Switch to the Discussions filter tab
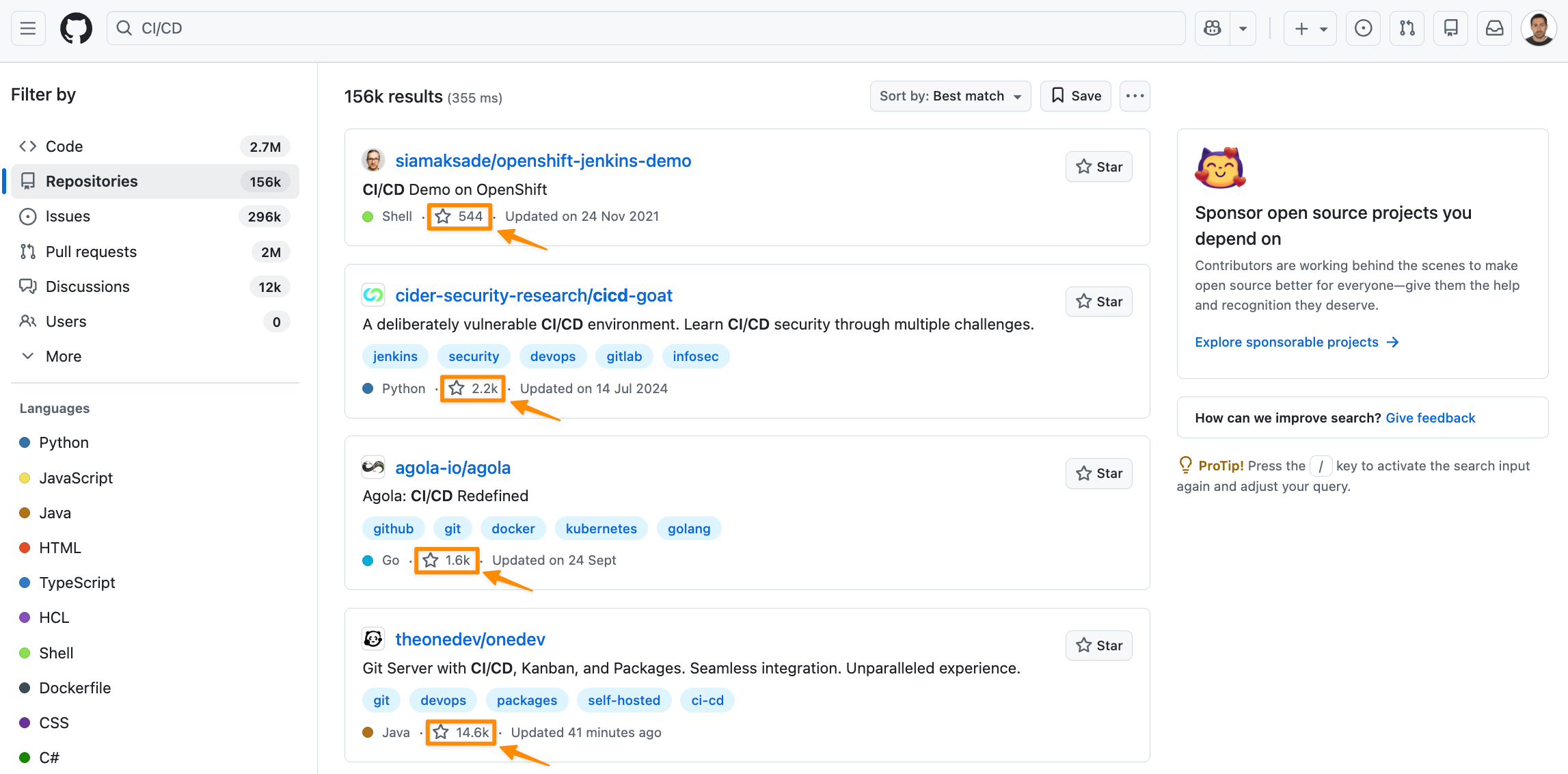 click(87, 286)
